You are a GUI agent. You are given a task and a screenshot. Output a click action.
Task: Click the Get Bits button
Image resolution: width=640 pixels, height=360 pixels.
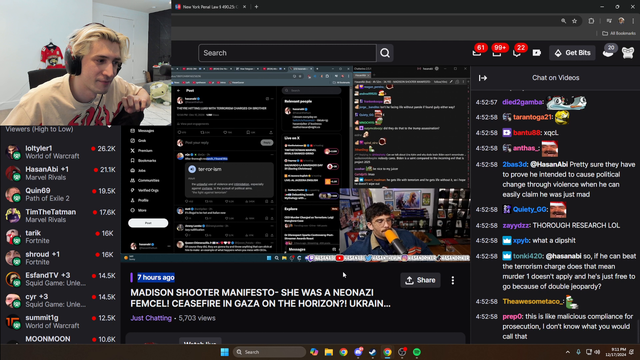572,53
